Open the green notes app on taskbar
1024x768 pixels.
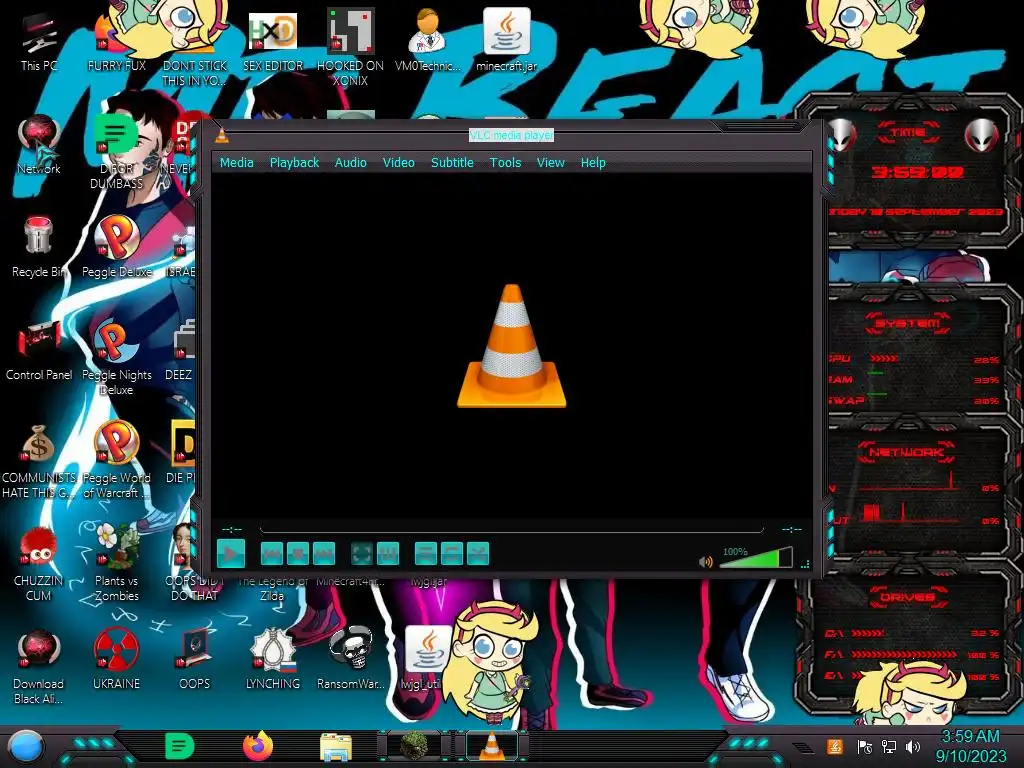[180, 746]
